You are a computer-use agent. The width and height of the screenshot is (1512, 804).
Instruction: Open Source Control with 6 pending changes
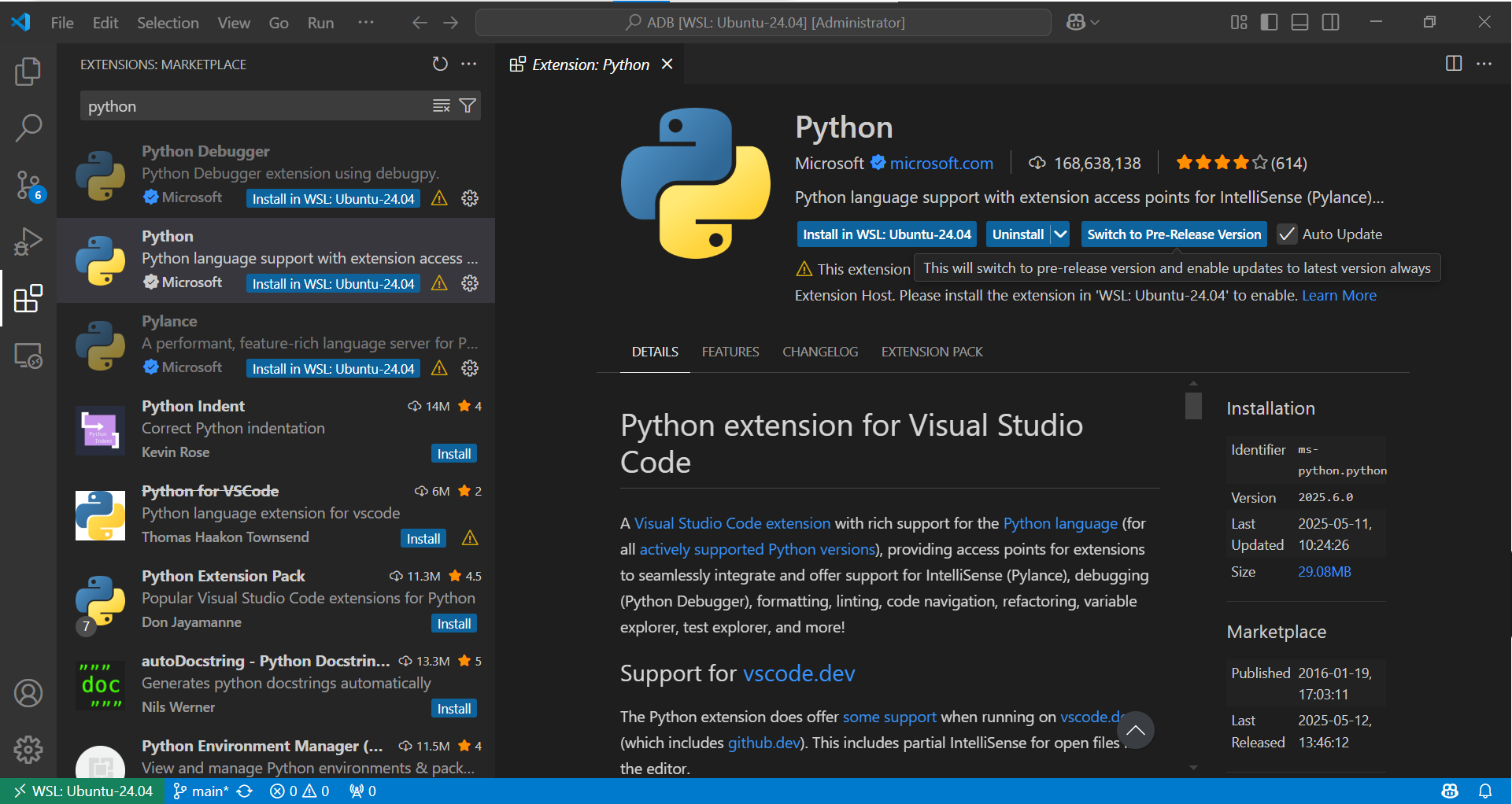(x=28, y=186)
